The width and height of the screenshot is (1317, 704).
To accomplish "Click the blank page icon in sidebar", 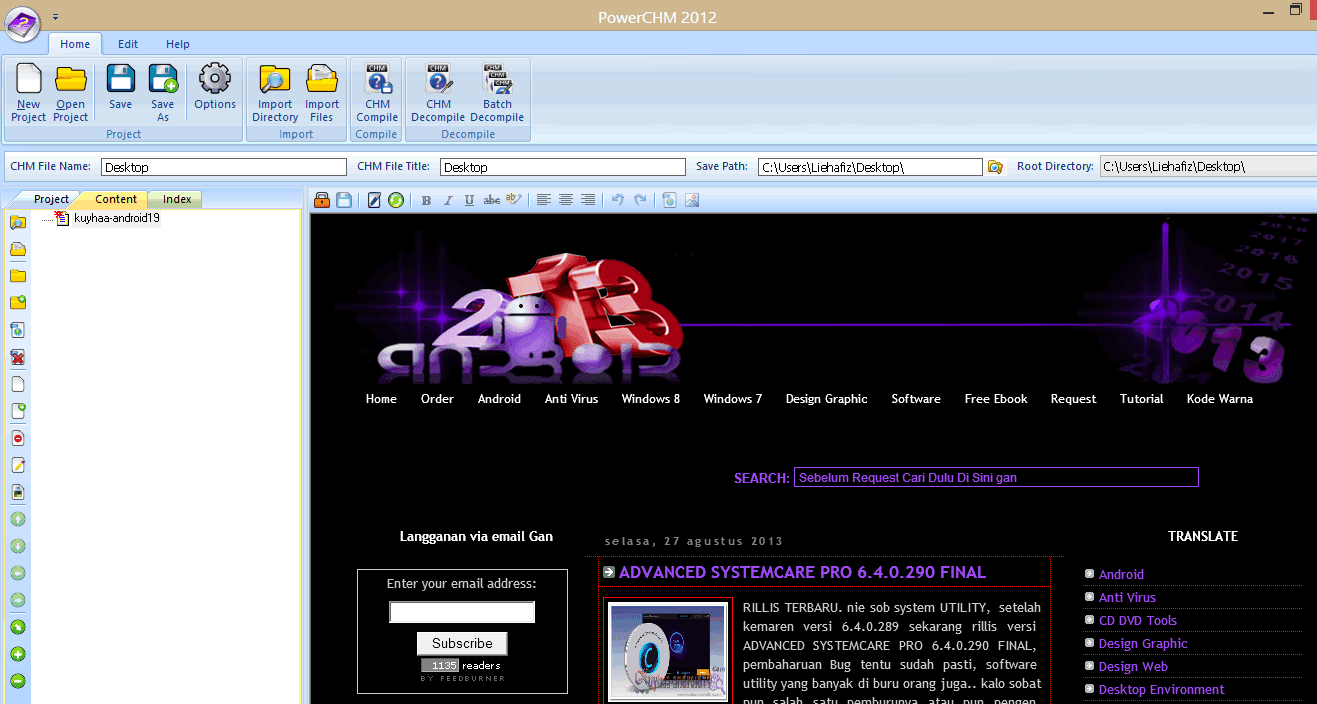I will (x=18, y=384).
